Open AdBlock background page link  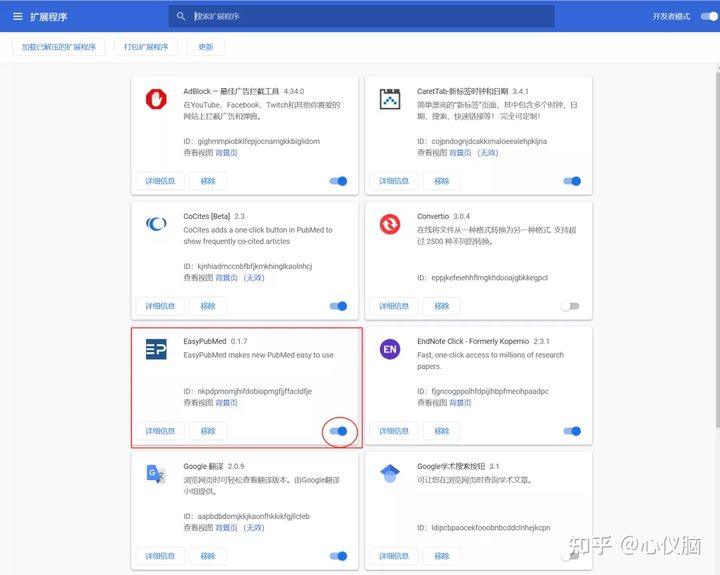(226, 152)
